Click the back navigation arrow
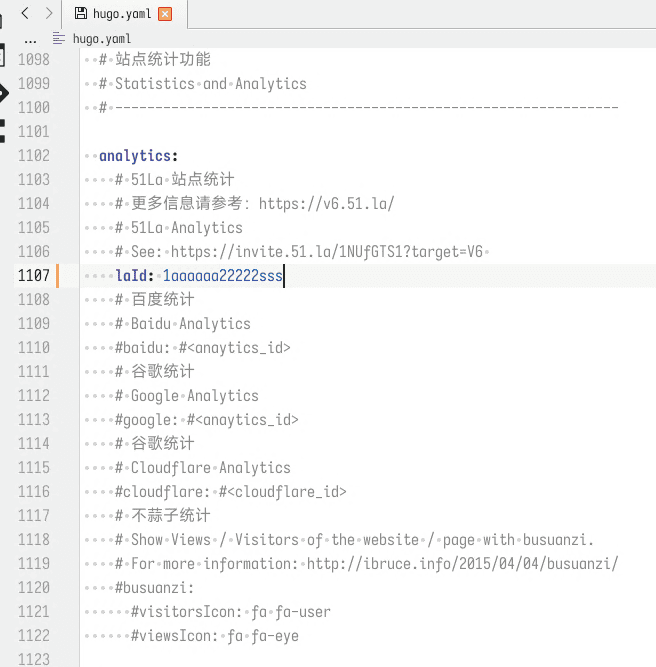The image size is (656, 667). (25, 13)
